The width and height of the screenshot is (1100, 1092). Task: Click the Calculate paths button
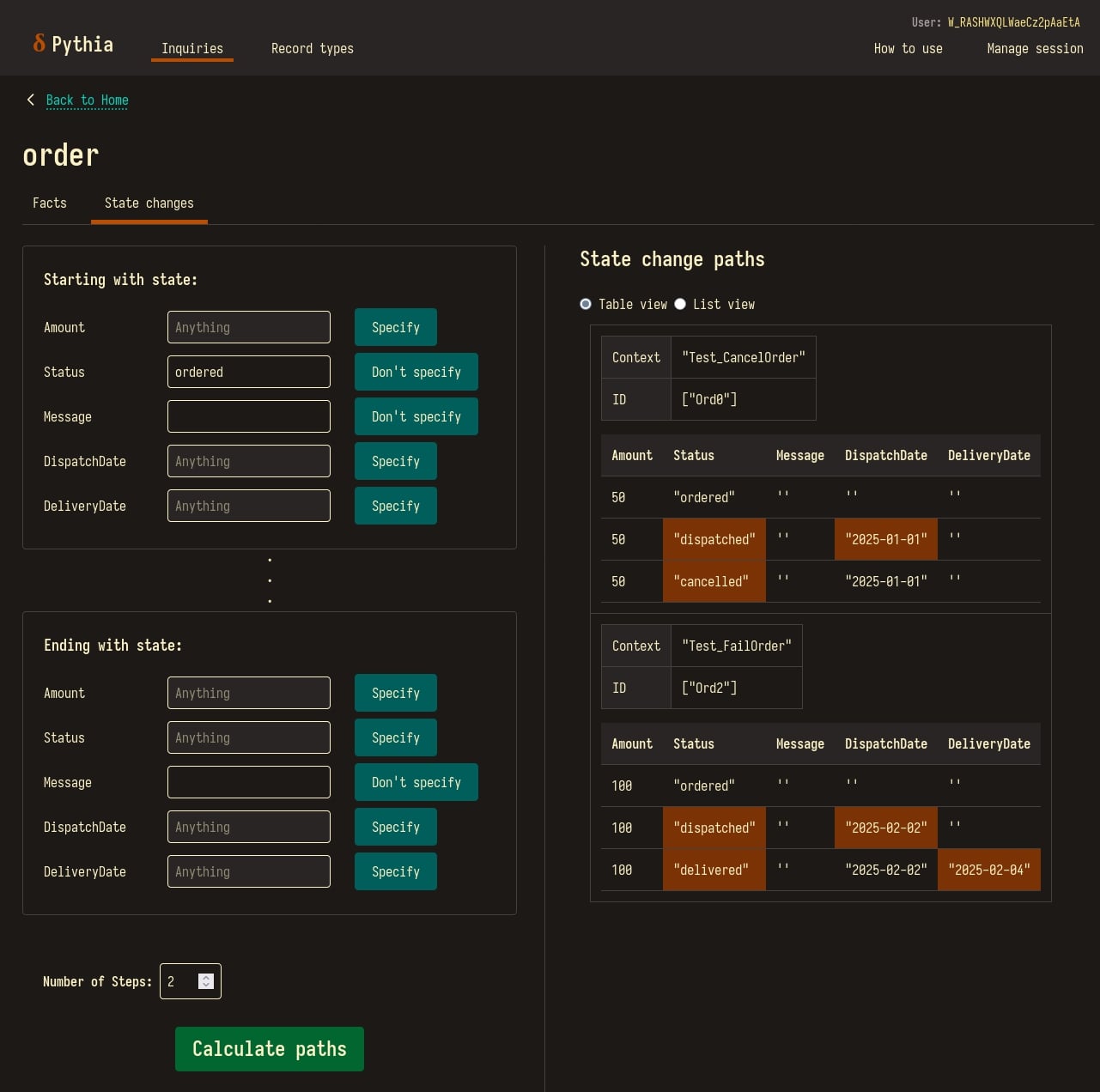(270, 1049)
